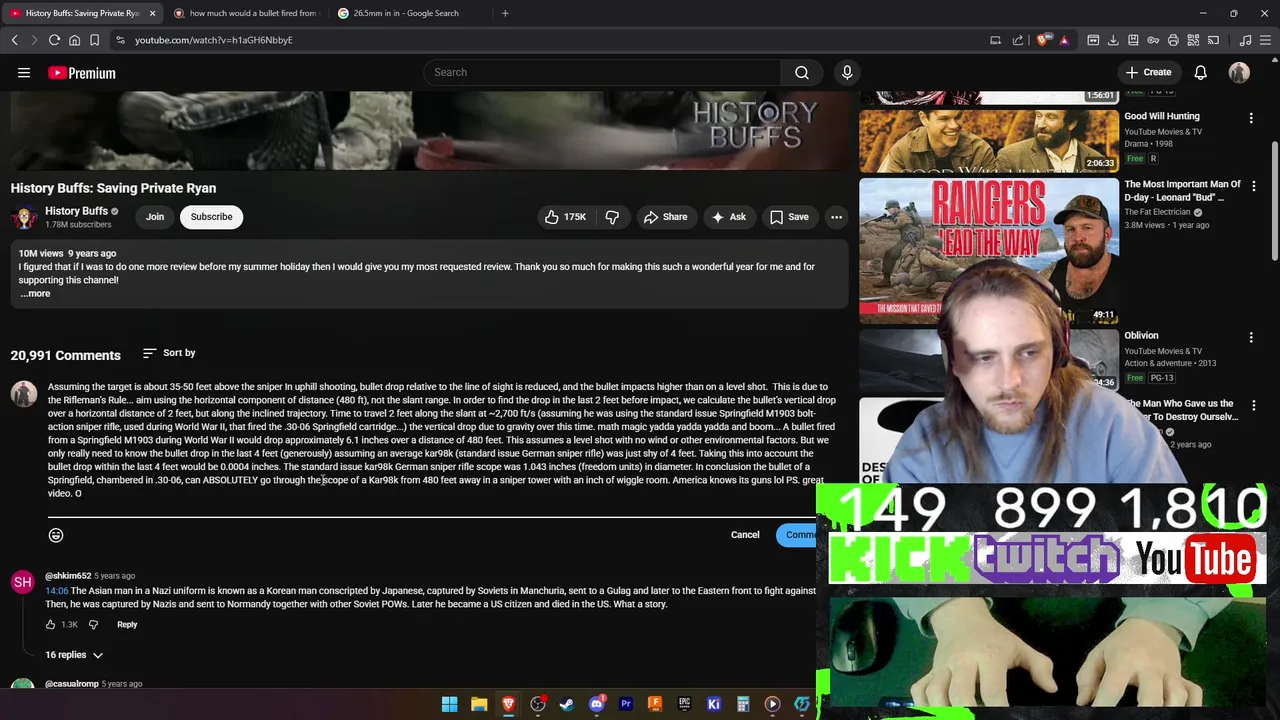Dislike the @shkim652 comment
The height and width of the screenshot is (720, 1280).
[x=93, y=625]
